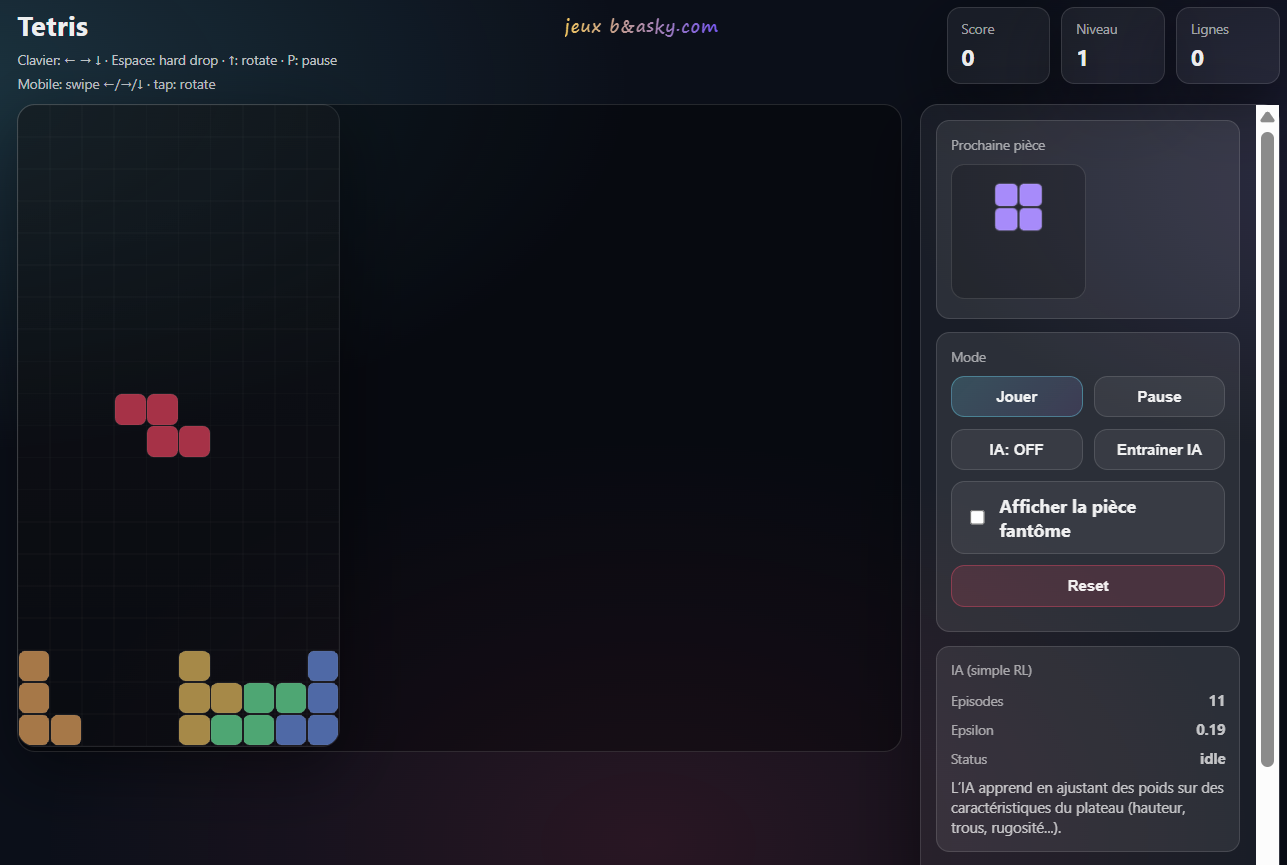The width and height of the screenshot is (1287, 865).
Task: Click the orange block in bottom-left corner
Action: pos(34,730)
